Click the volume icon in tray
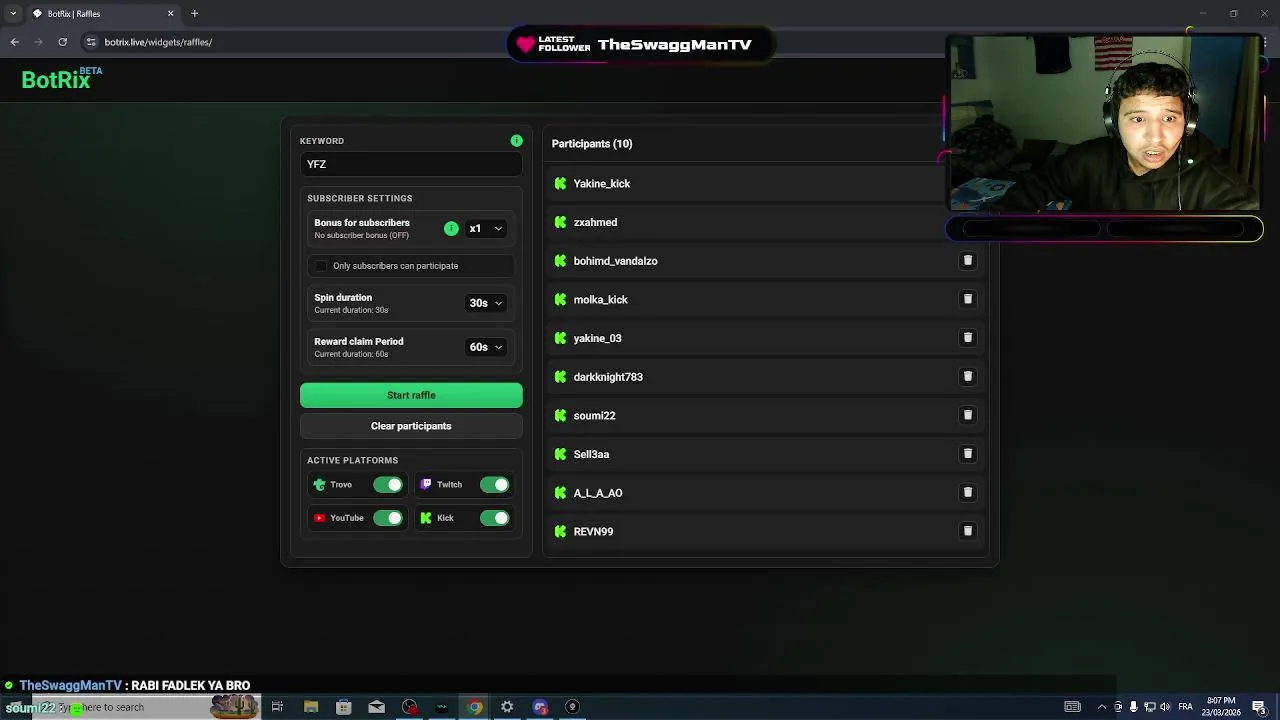1280x720 pixels. pos(1165,707)
